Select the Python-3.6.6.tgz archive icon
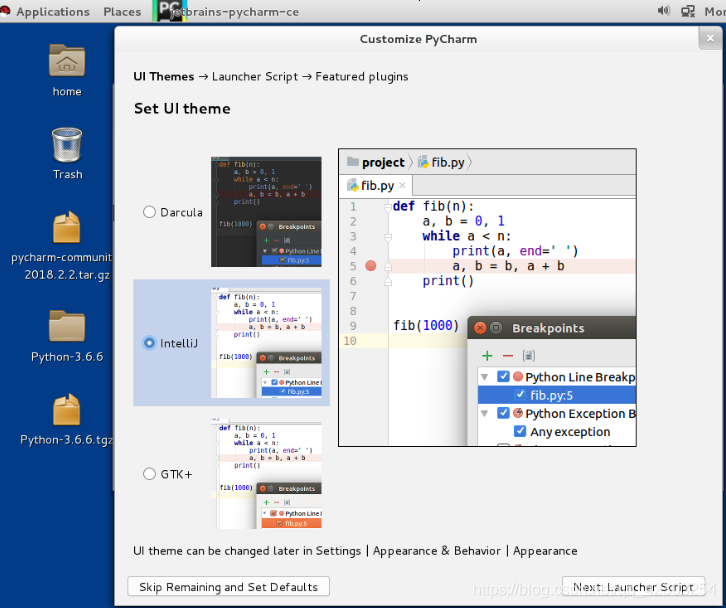Image resolution: width=726 pixels, height=608 pixels. 67,409
